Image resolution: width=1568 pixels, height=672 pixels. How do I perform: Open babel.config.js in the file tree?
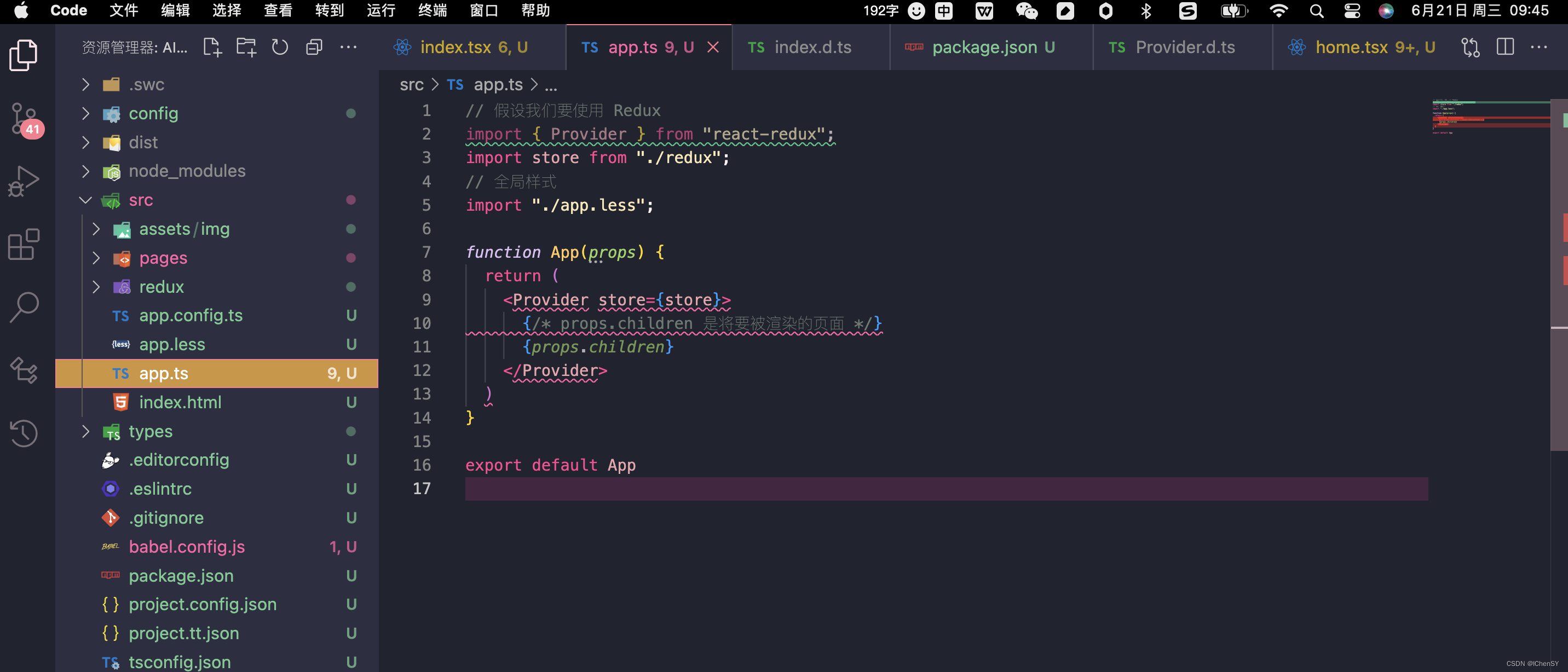tap(186, 547)
